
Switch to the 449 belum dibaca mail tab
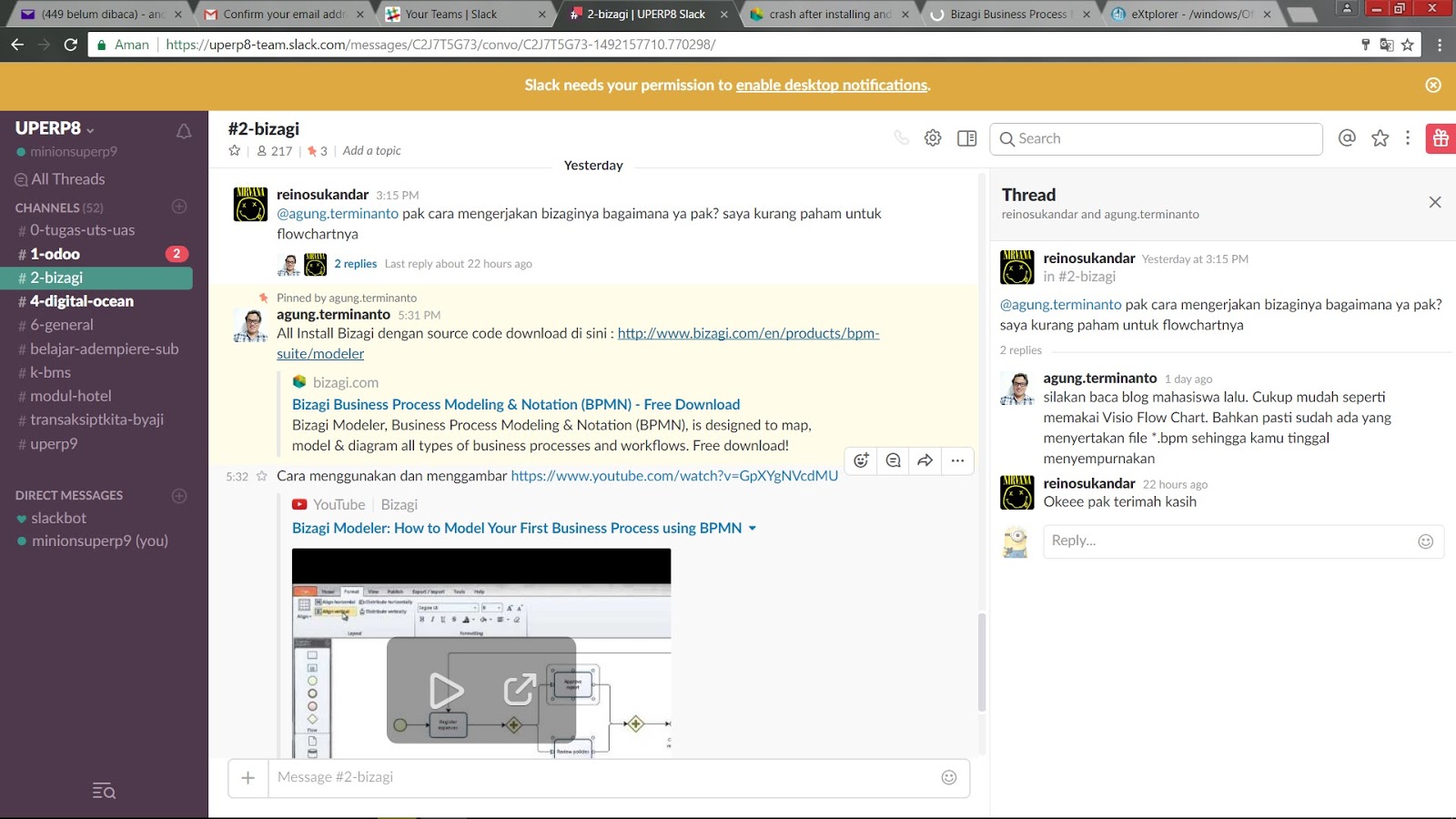[x=101, y=14]
